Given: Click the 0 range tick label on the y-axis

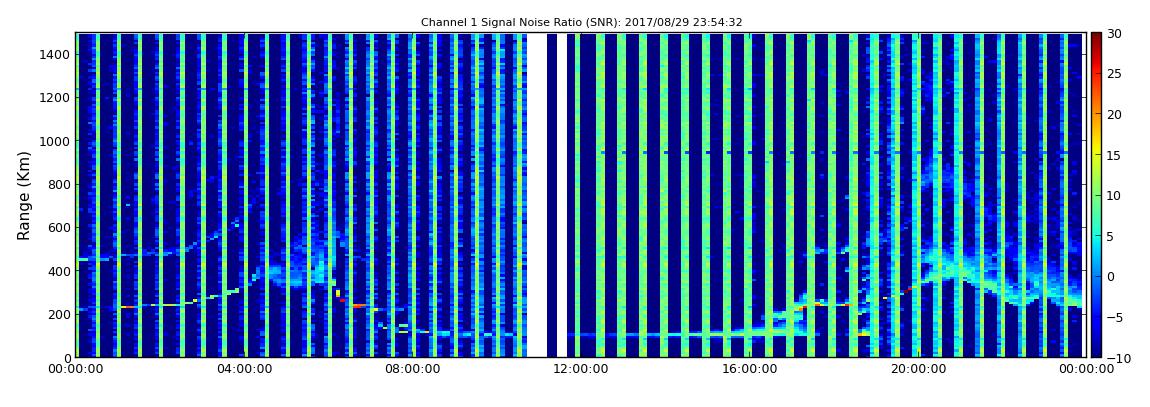Looking at the screenshot, I should [x=67, y=357].
